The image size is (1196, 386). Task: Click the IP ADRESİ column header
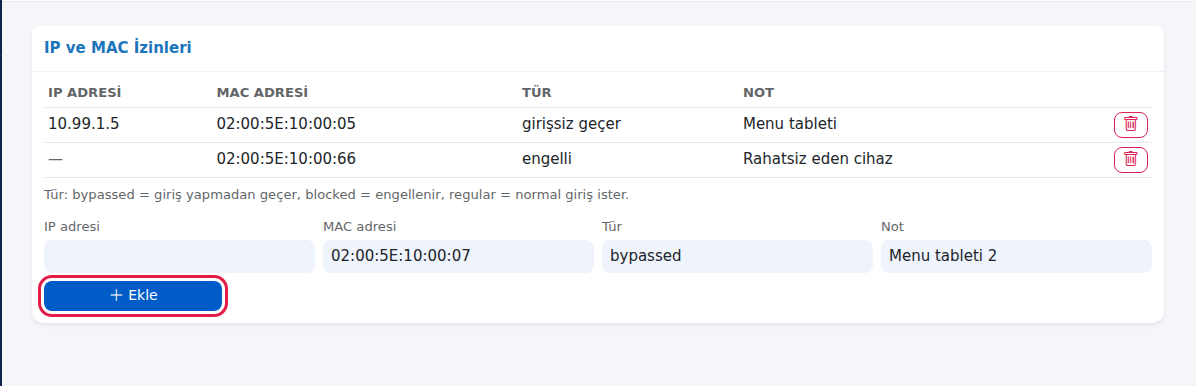click(x=85, y=92)
